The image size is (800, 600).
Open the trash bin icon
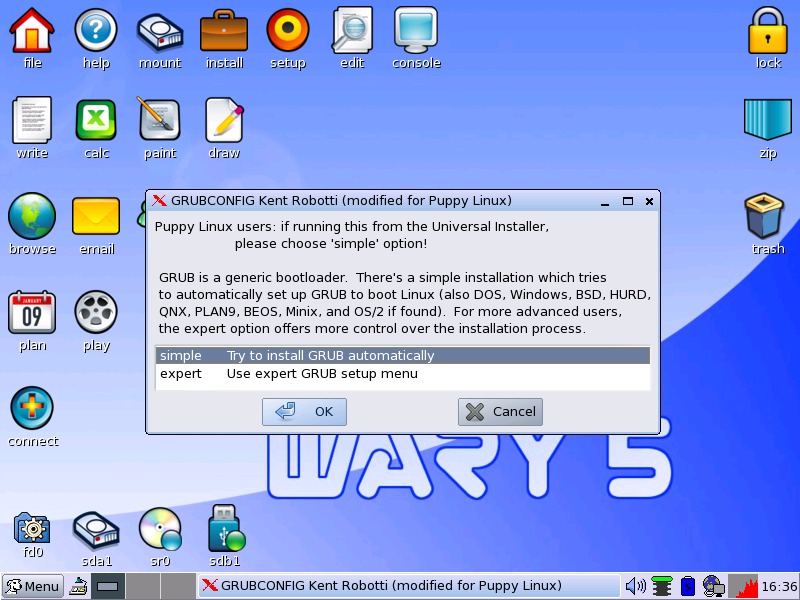(764, 216)
